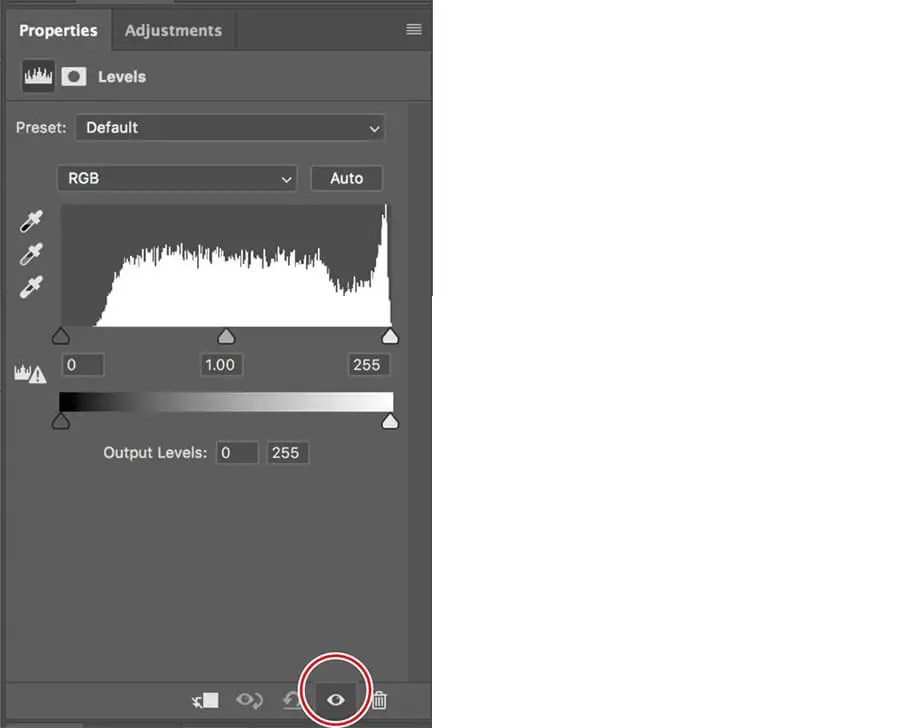Viewport: 900px width, 728px height.
Task: Select the layer mask icon
Action: pos(74,76)
